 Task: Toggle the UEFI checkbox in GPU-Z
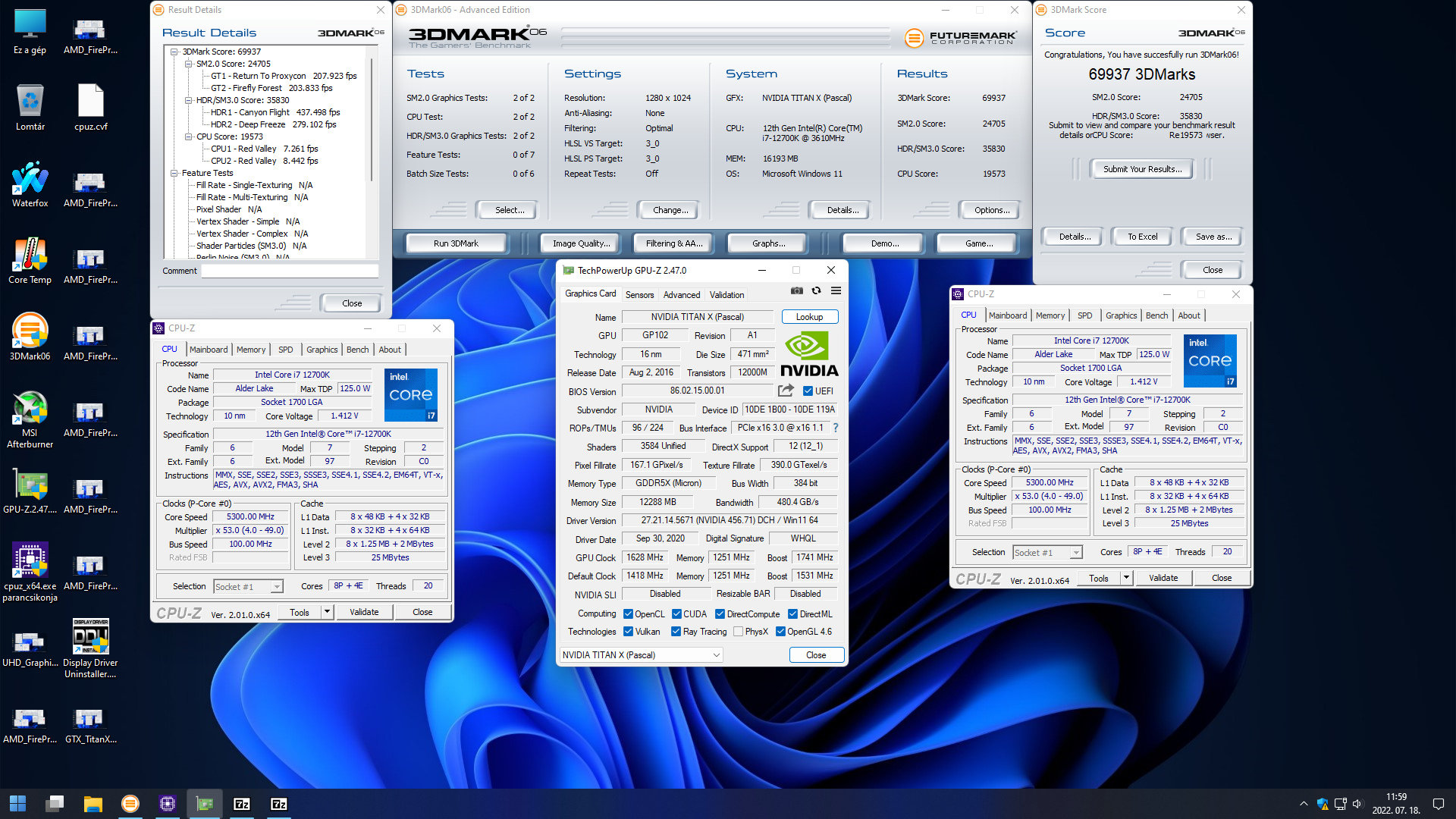click(808, 391)
